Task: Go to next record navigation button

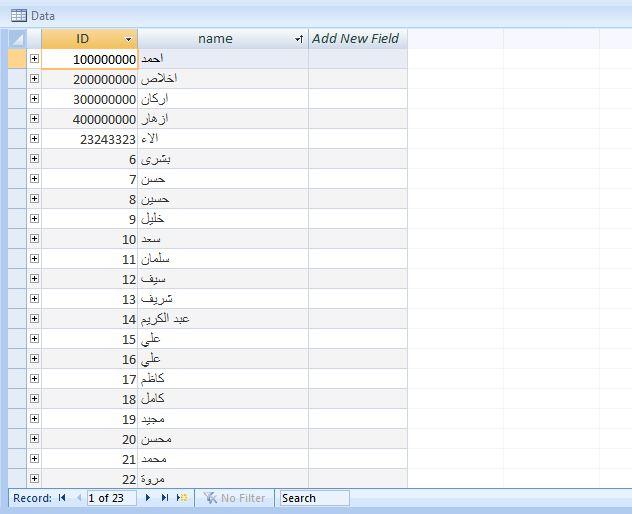Action: [x=148, y=498]
